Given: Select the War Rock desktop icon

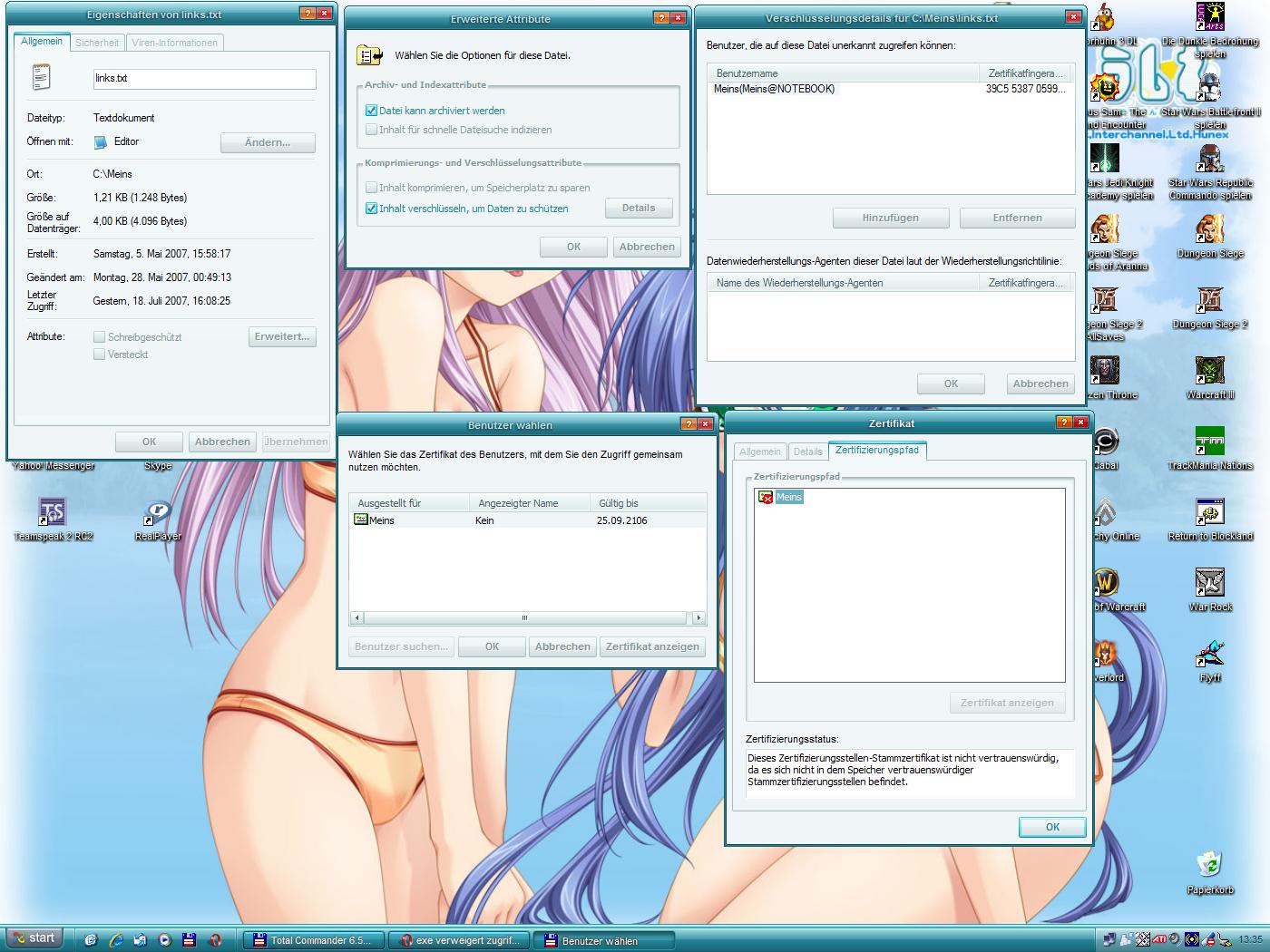Looking at the screenshot, I should click(x=1210, y=591).
